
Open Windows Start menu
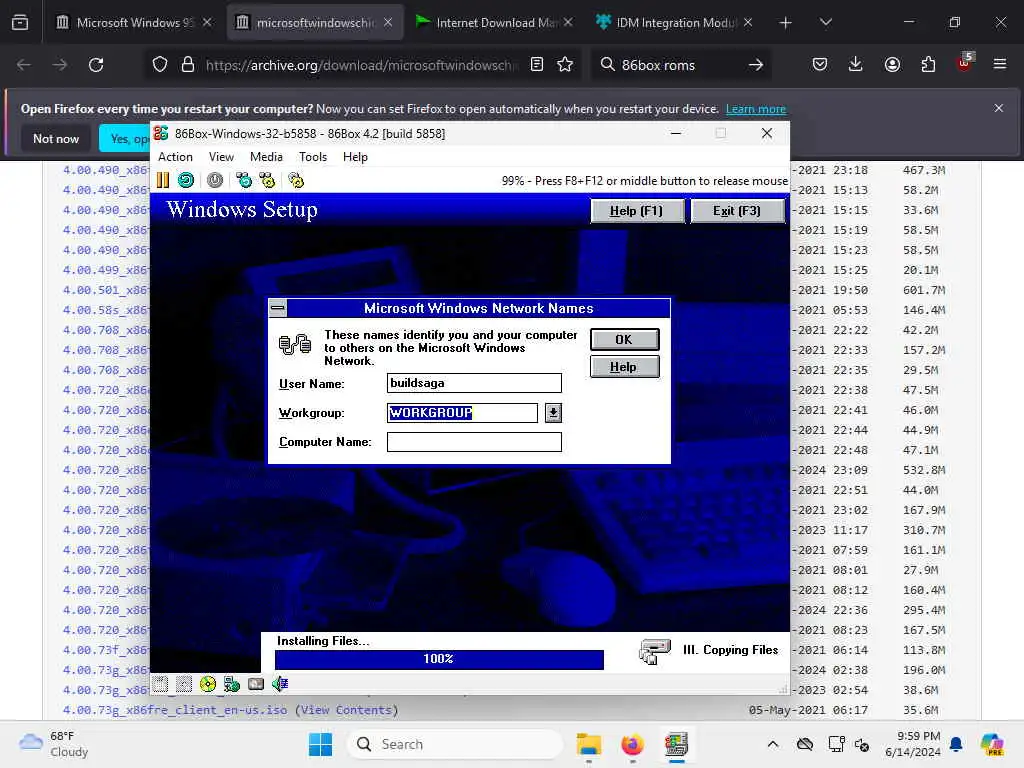[320, 744]
